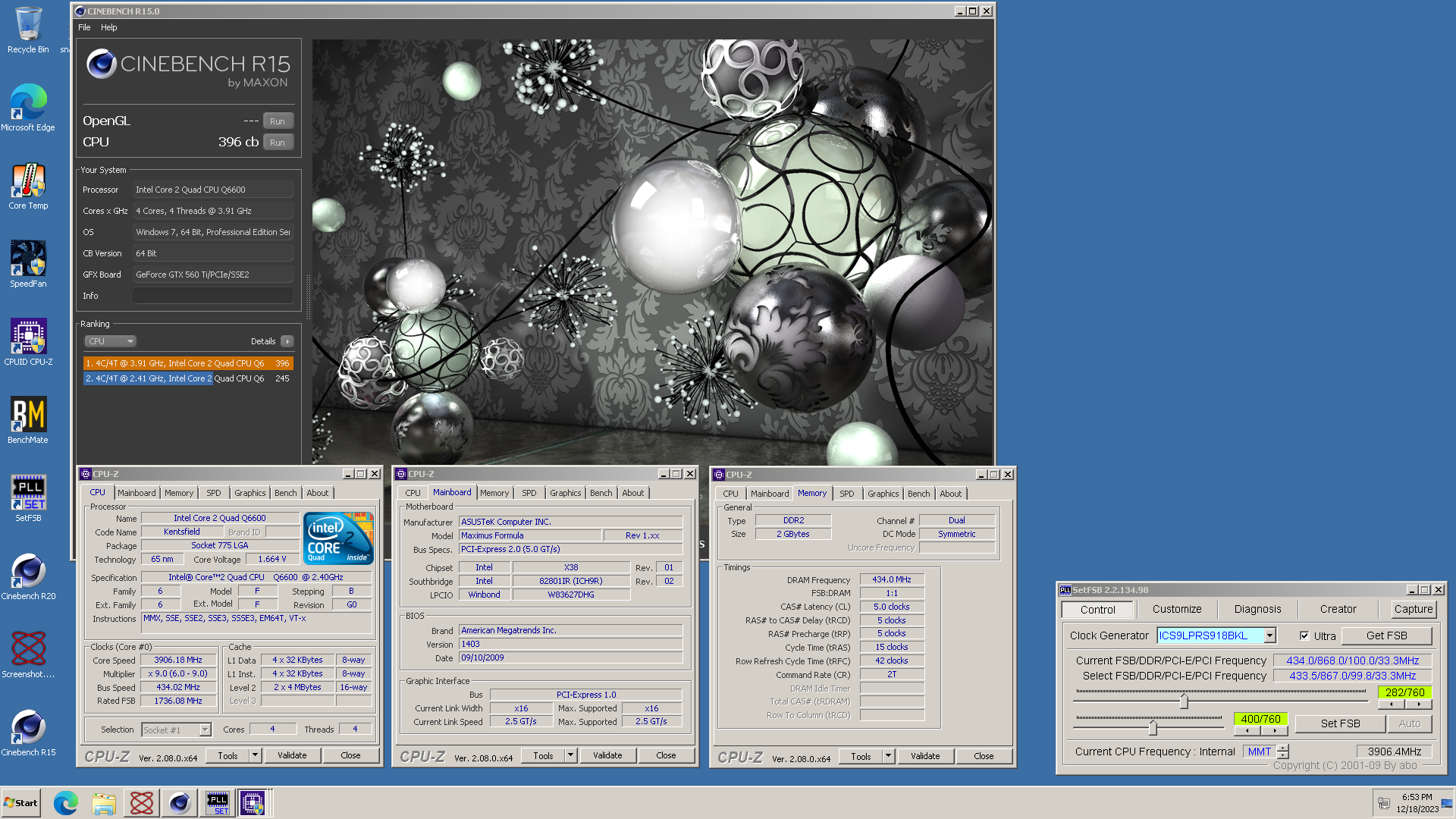
Task: Click the Start button
Action: click(21, 803)
